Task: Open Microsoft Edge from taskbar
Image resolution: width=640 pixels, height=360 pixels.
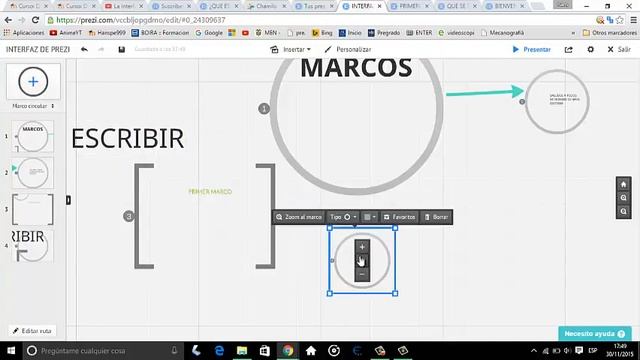Action: pos(219,351)
